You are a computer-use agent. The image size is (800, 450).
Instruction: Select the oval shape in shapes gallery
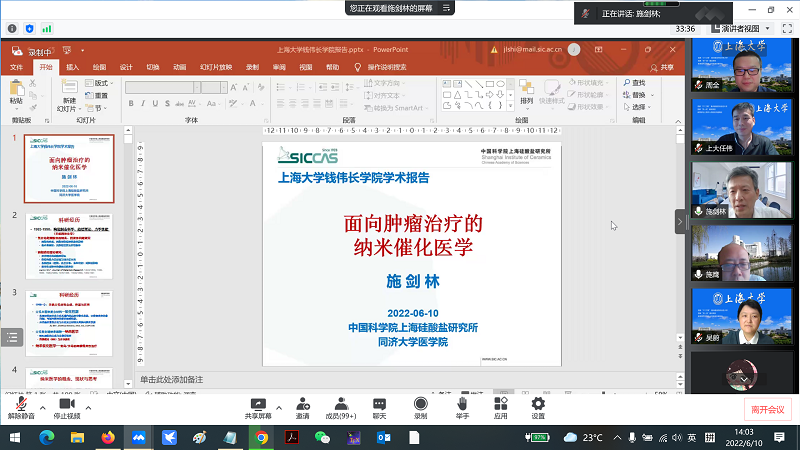pos(501,84)
